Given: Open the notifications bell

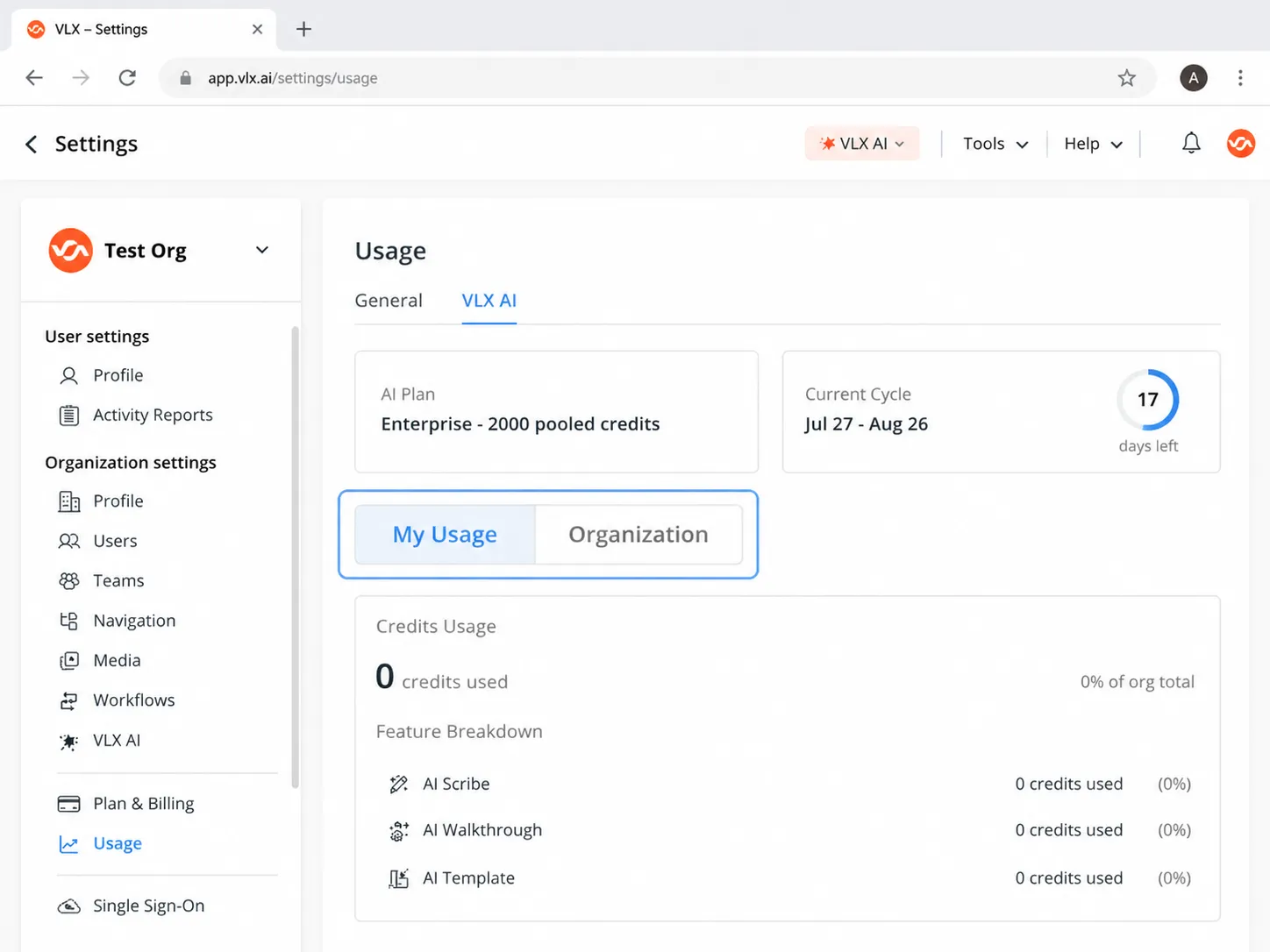Looking at the screenshot, I should pos(1190,143).
